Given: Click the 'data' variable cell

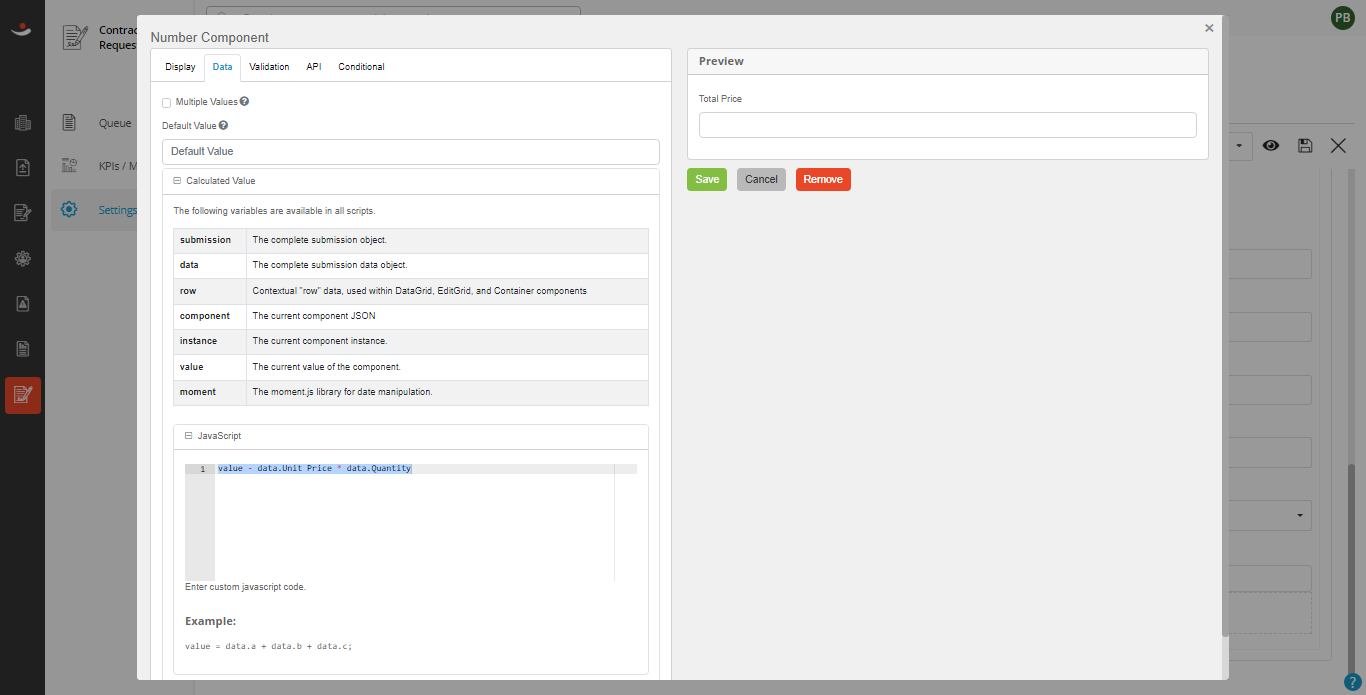Looking at the screenshot, I should pos(210,266).
